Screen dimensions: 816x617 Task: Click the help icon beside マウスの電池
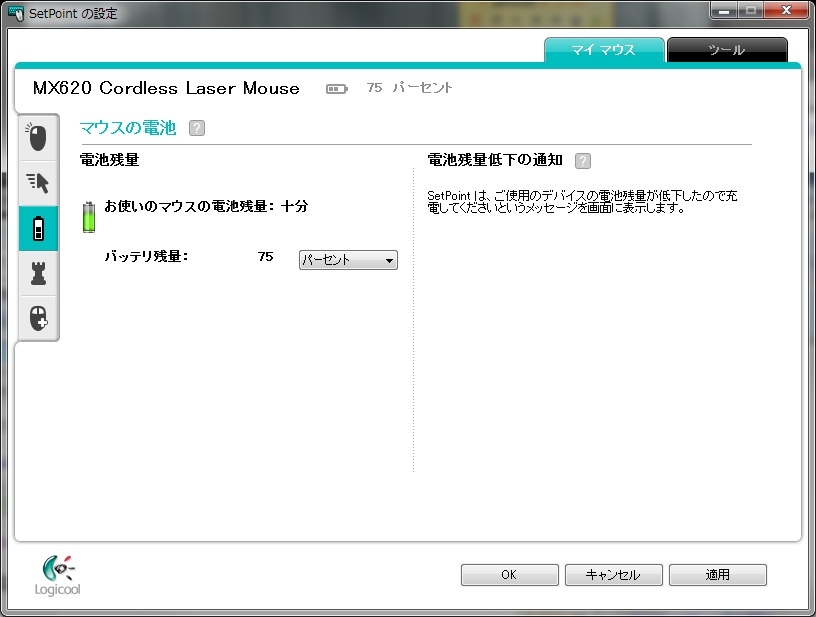click(197, 128)
